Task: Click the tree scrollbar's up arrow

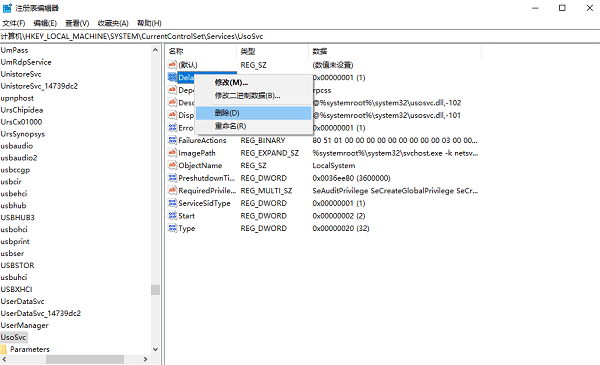Action: pyautogui.click(x=155, y=50)
